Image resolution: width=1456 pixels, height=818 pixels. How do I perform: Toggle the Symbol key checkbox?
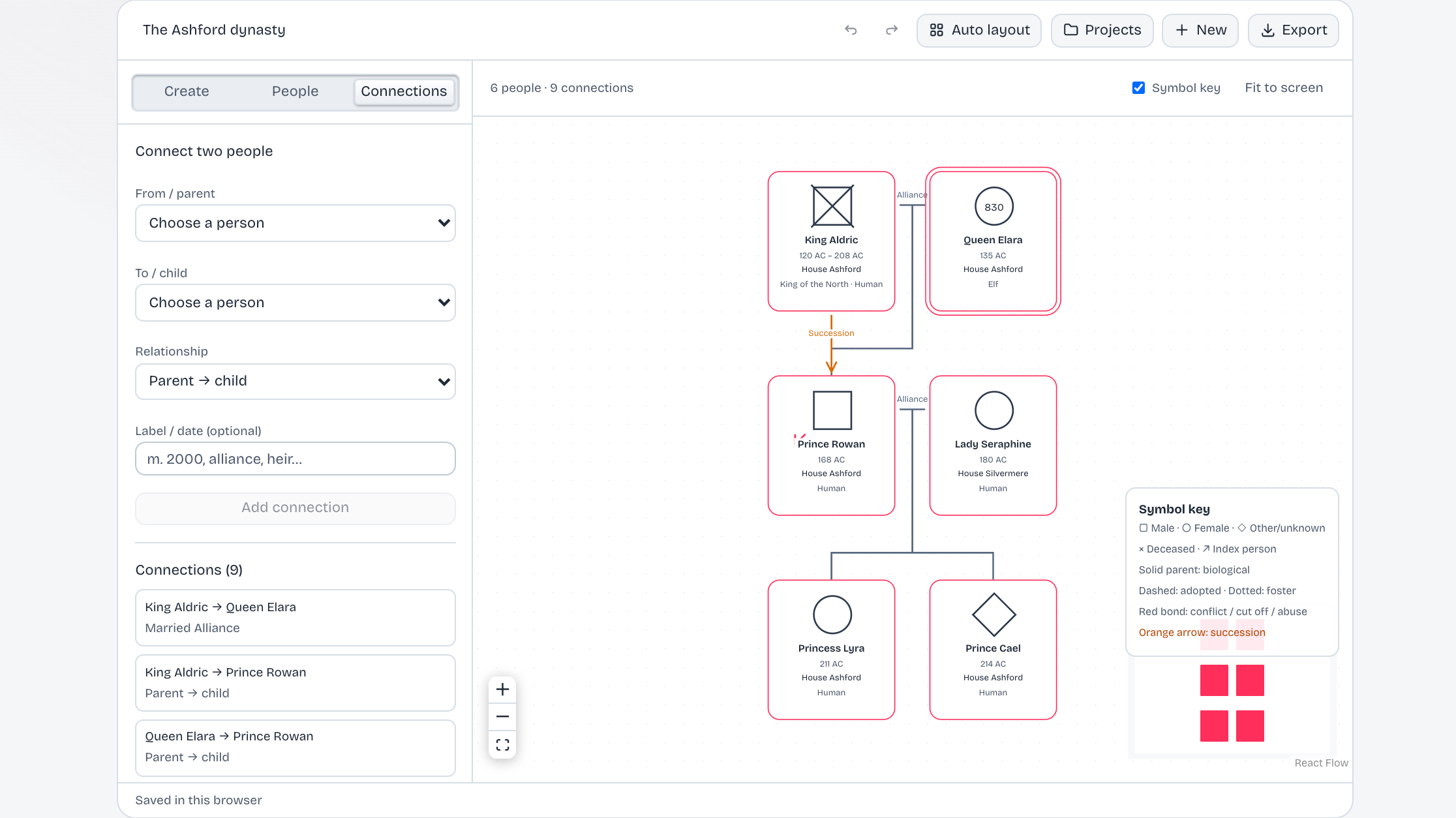click(1138, 88)
